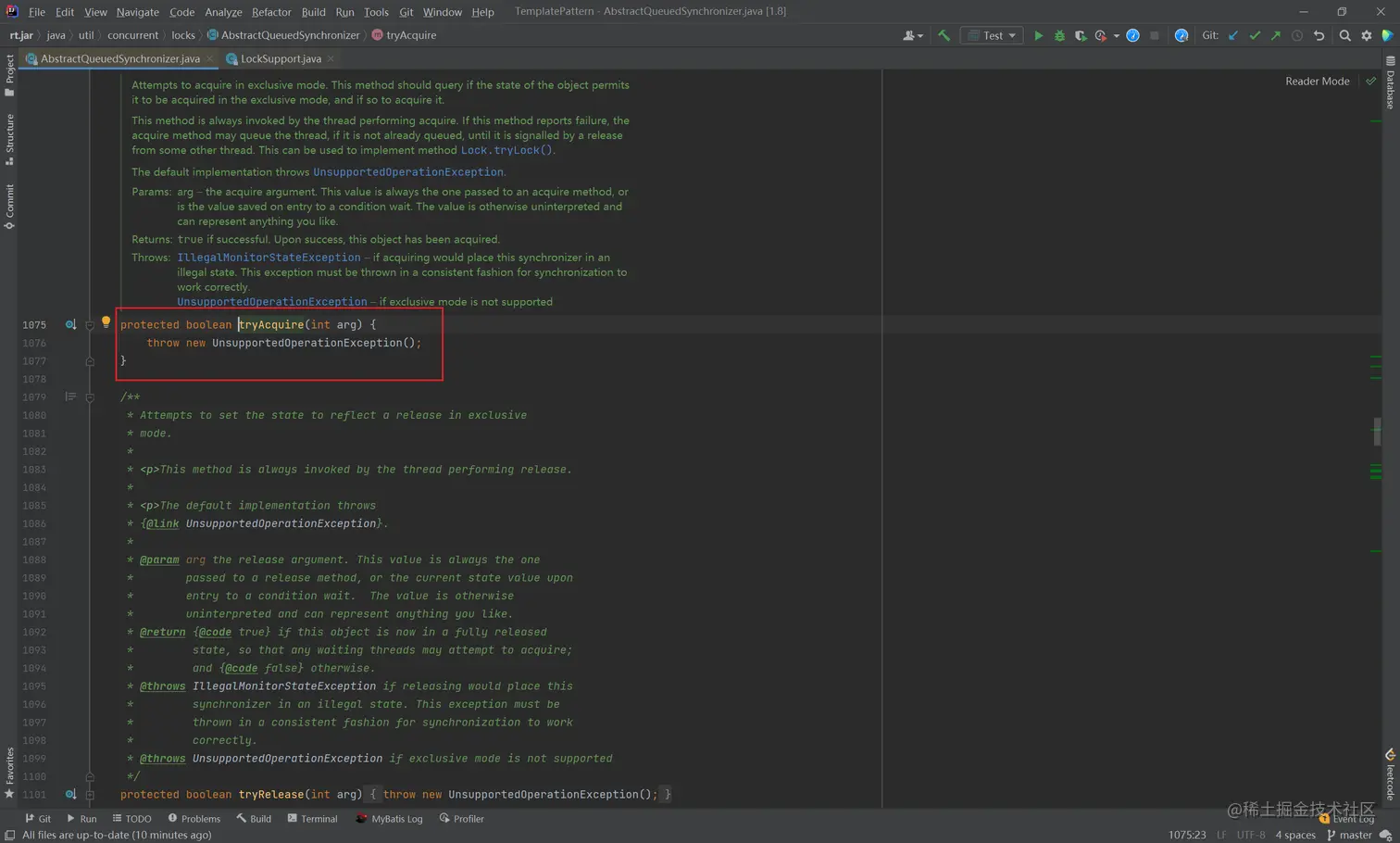Collapse the Javadoc comment at line 1079
1400x843 pixels.
coord(90,397)
